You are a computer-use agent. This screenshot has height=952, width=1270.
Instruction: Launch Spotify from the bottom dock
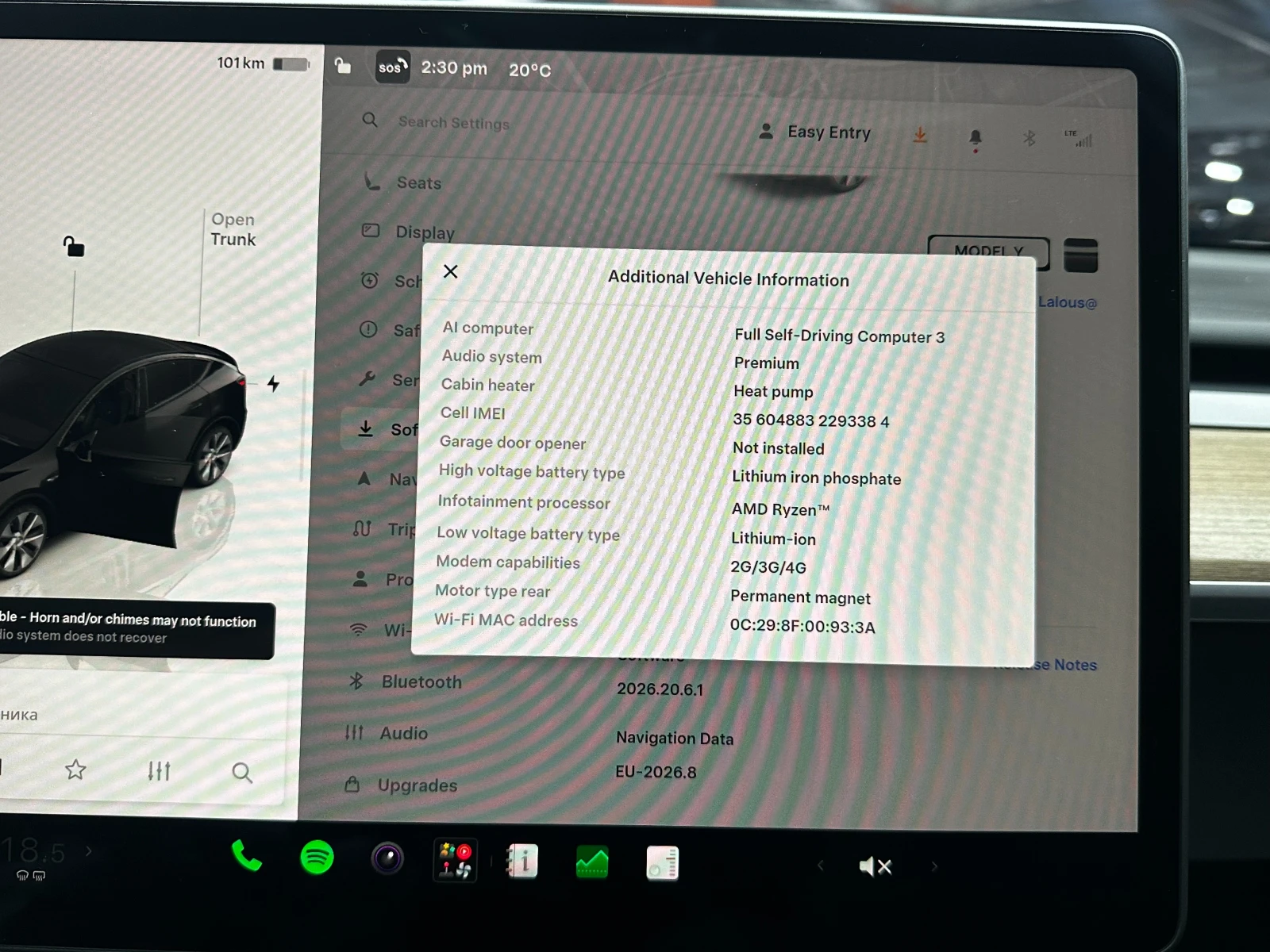click(x=317, y=858)
